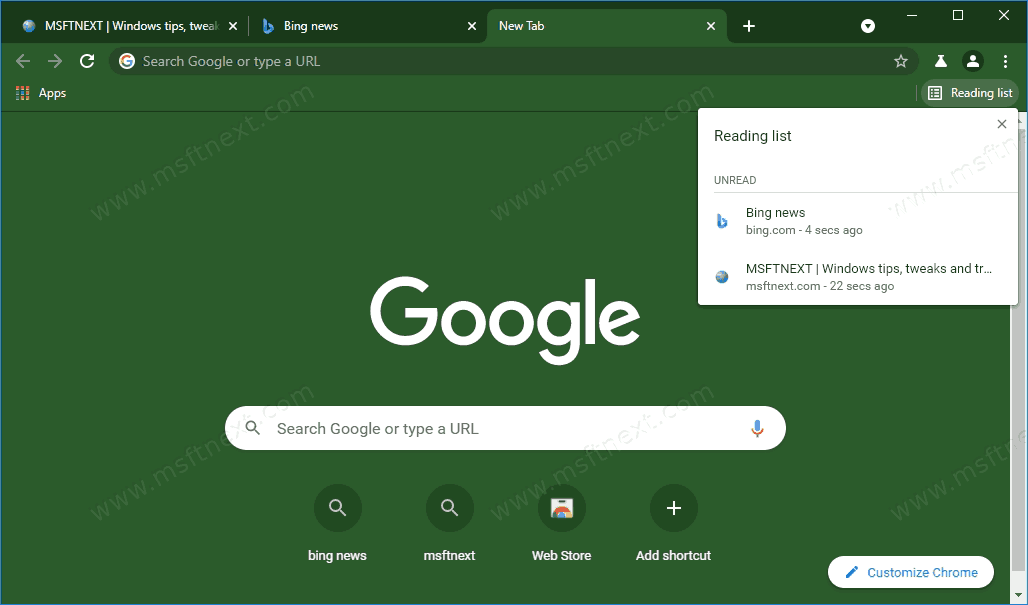This screenshot has height=605, width=1028.
Task: Open a new tab with the plus button
Action: tap(749, 26)
